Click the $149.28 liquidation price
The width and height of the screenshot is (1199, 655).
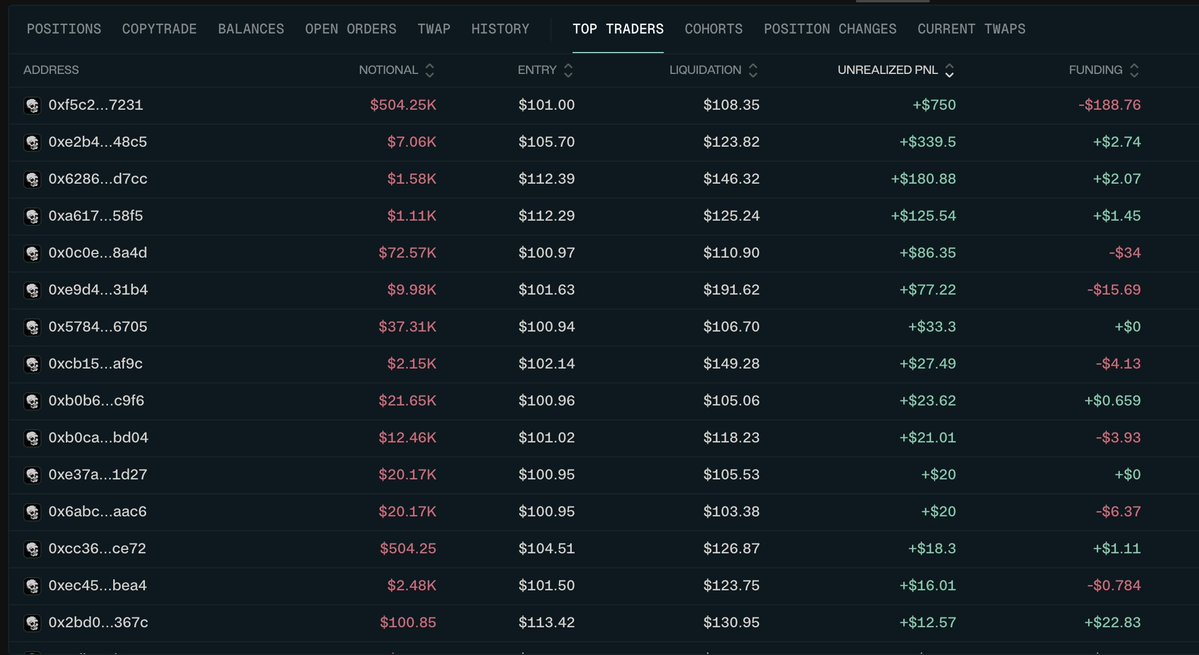[x=731, y=363]
